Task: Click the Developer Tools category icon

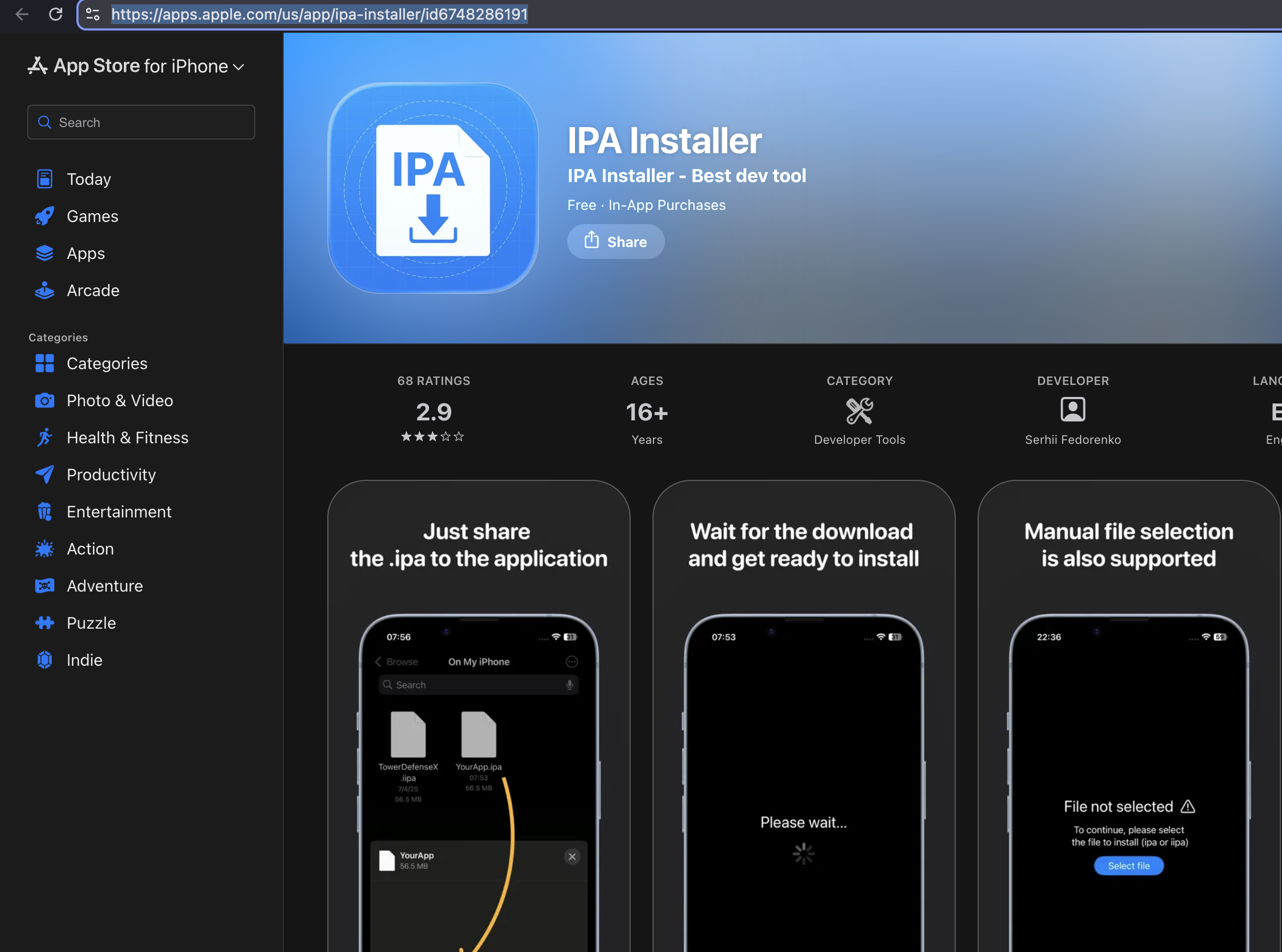Action: pyautogui.click(x=859, y=412)
